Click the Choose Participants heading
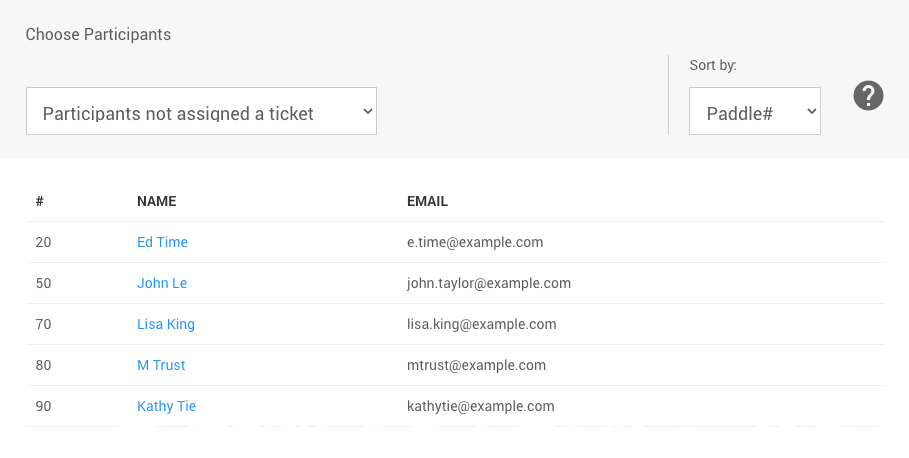 [x=98, y=34]
